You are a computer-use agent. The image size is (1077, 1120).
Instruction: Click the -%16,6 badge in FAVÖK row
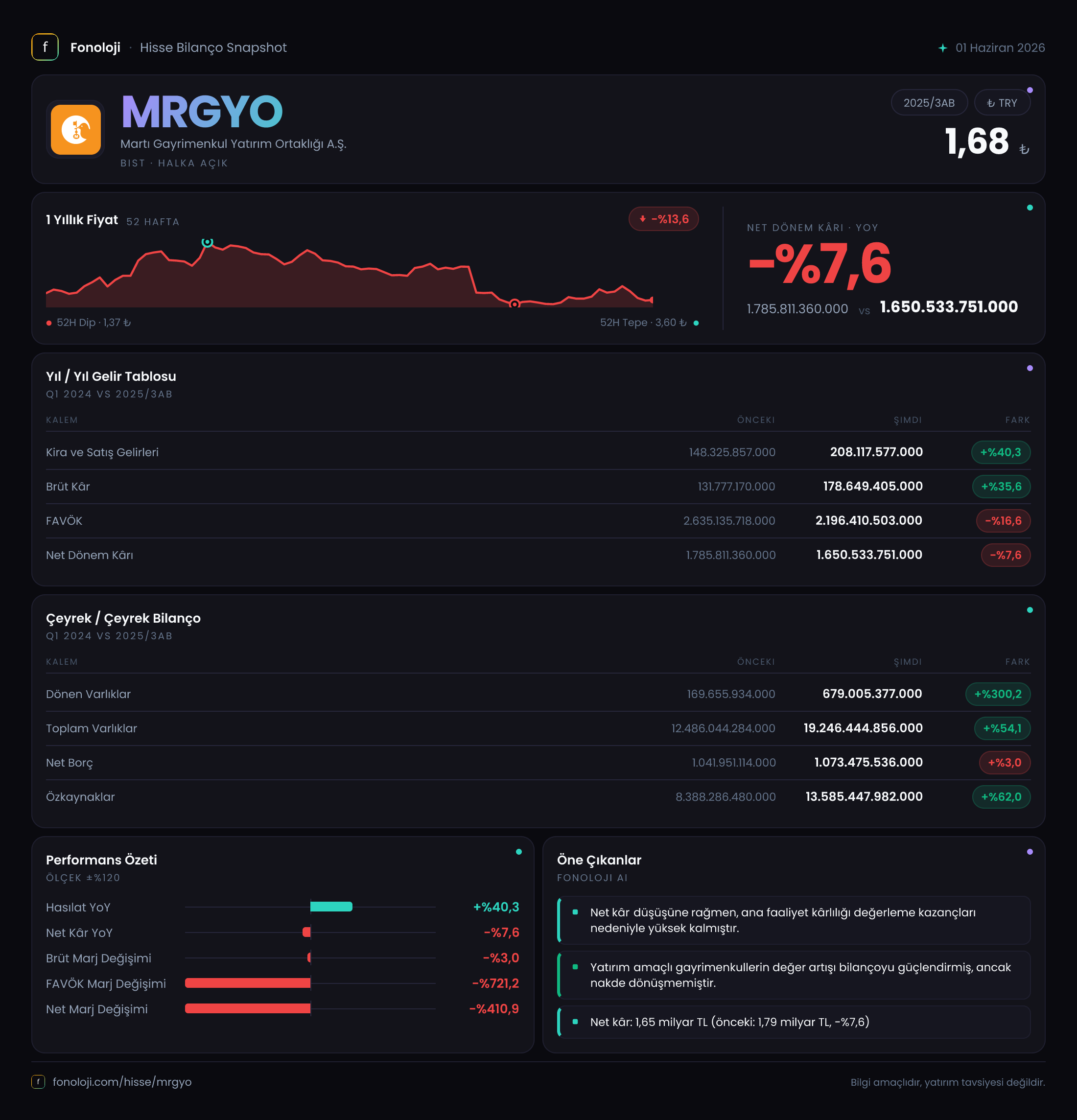coord(1003,520)
